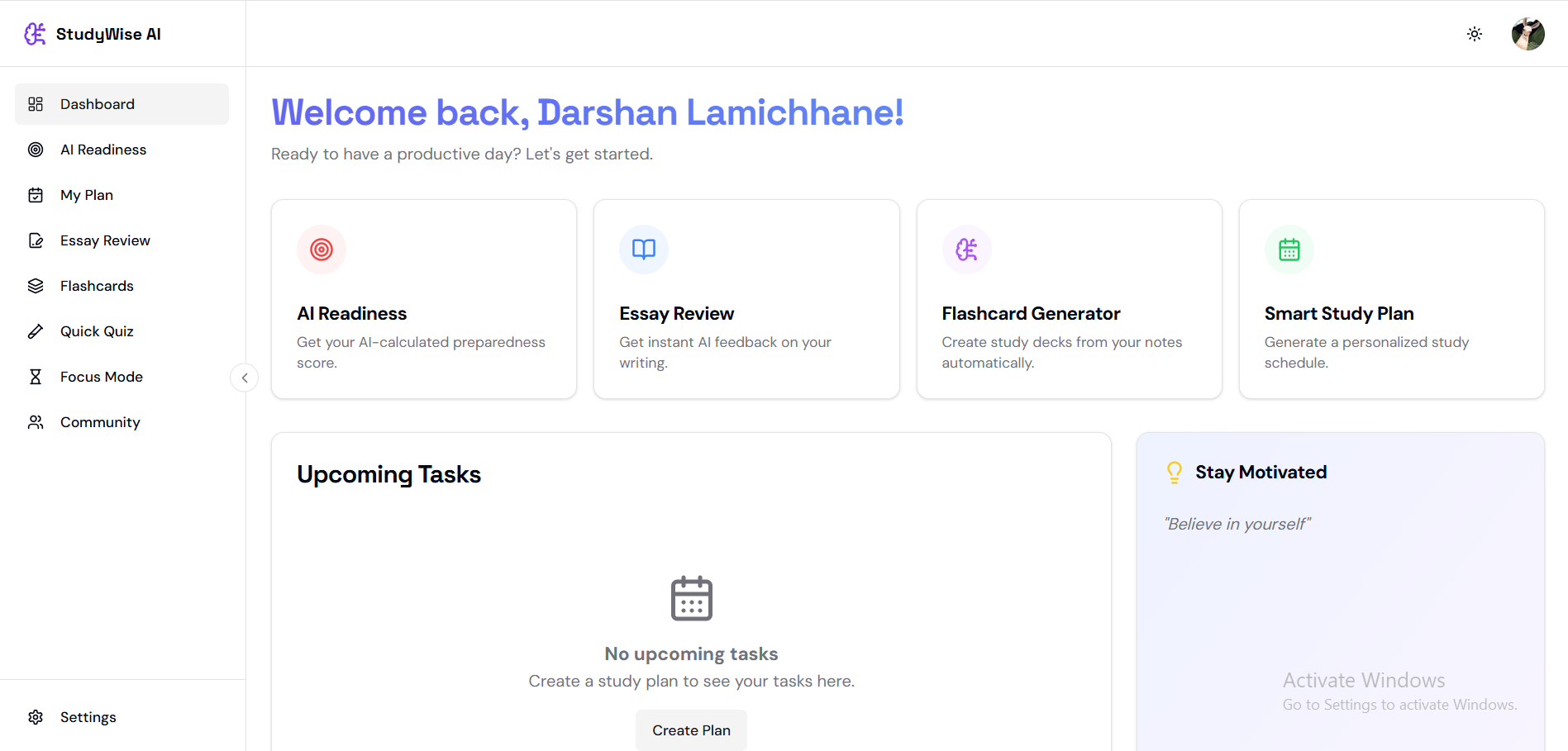Collapse the sidebar with the chevron button
The image size is (1568, 751).
(245, 378)
